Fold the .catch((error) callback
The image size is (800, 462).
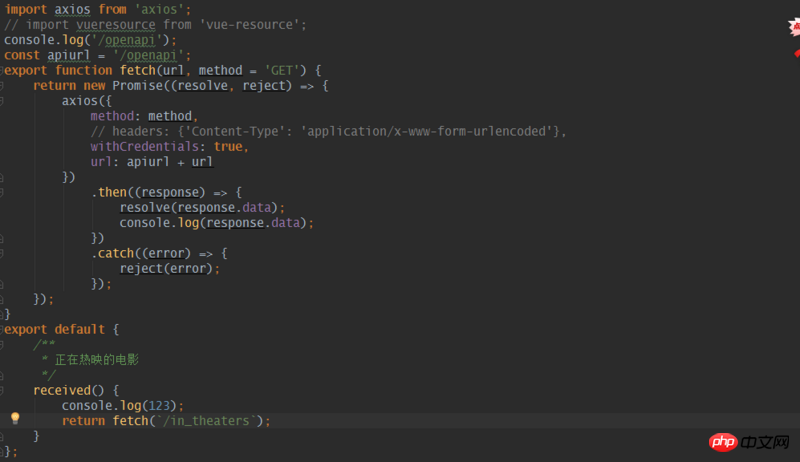(2, 253)
